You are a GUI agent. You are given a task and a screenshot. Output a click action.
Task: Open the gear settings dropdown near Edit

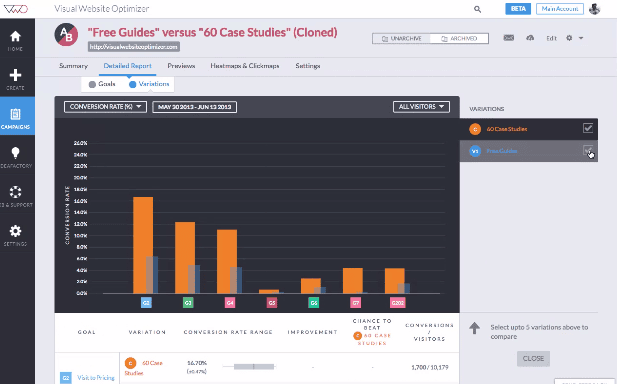tap(574, 38)
